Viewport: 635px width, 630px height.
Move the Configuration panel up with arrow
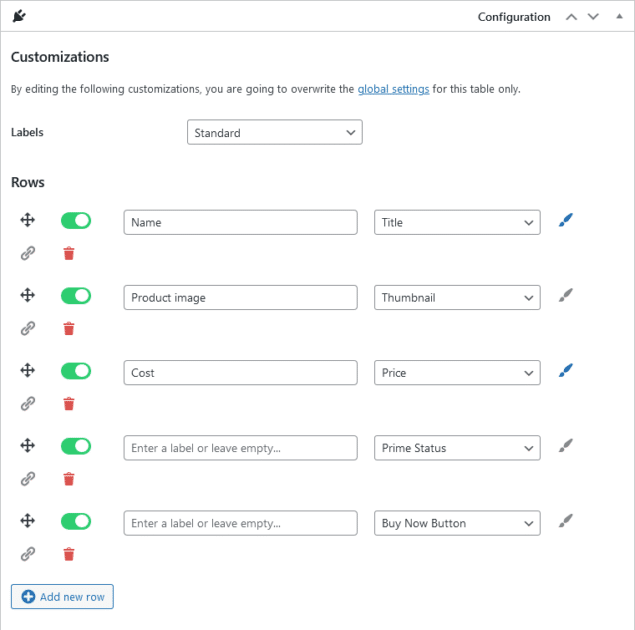coord(571,17)
